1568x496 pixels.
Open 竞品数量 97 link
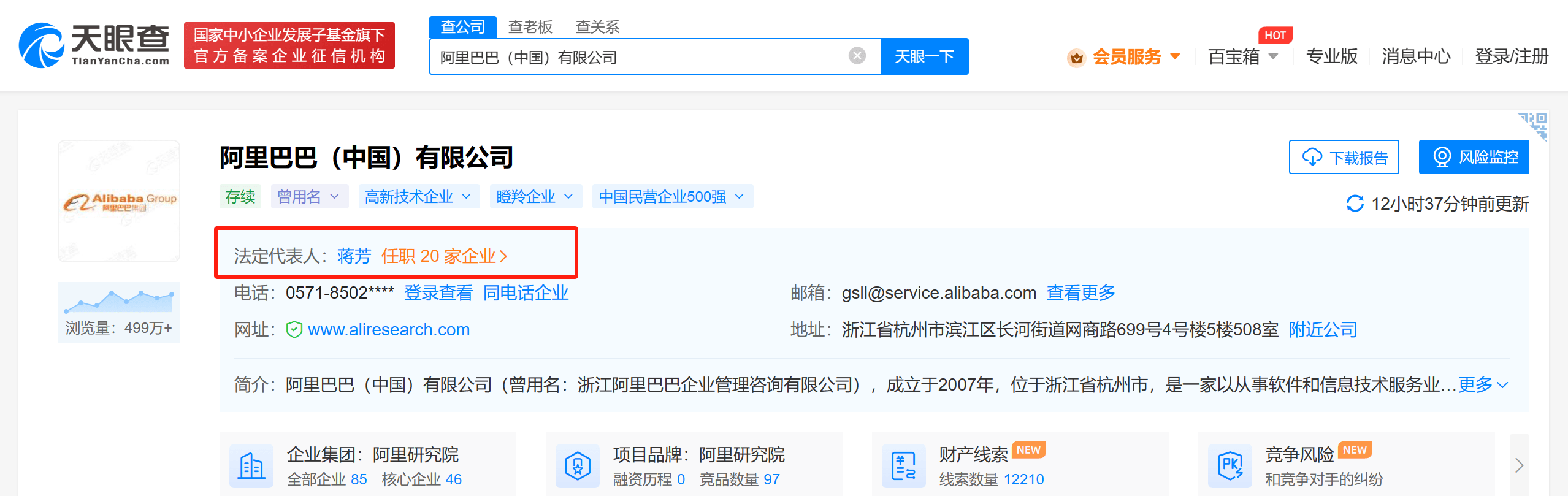(x=740, y=479)
